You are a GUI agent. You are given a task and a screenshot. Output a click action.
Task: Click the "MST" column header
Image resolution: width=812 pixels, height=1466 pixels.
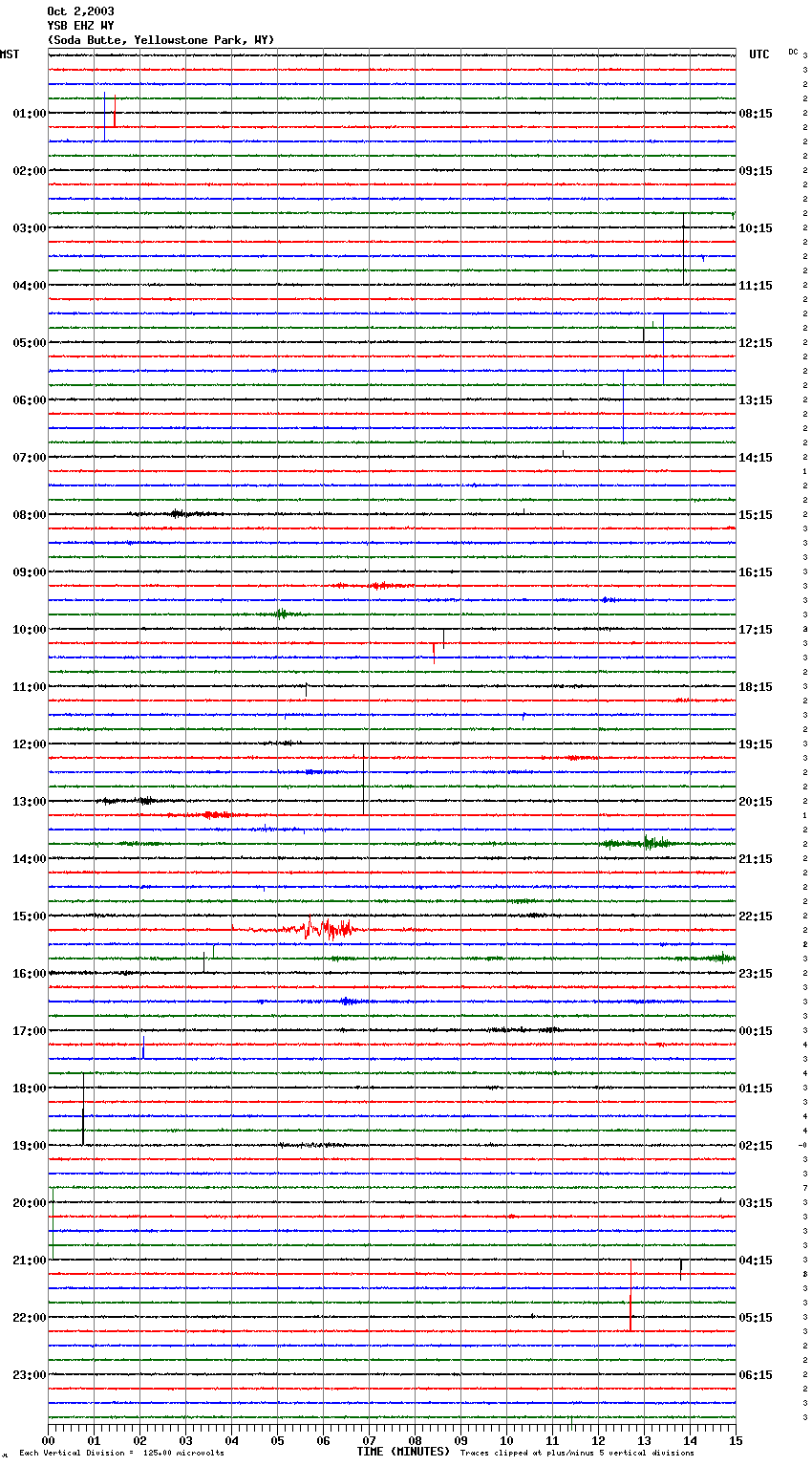tap(10, 54)
